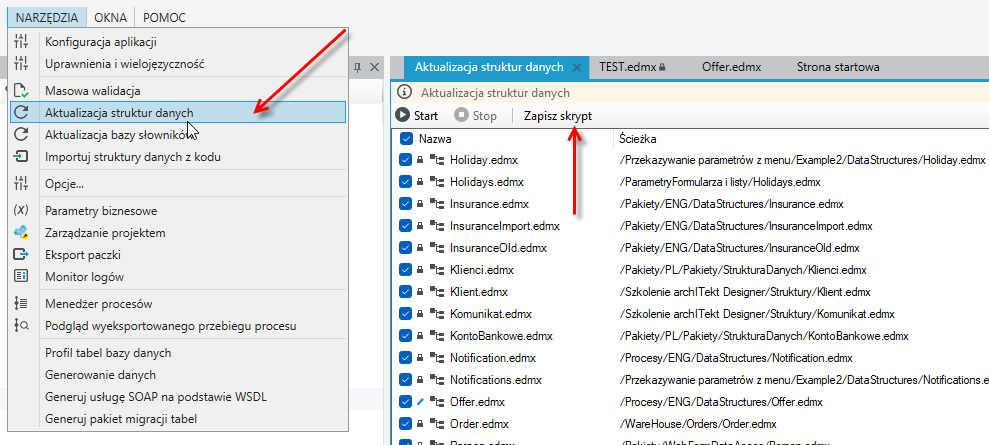Select the KontoBankowe.edmx file name

(x=501, y=336)
